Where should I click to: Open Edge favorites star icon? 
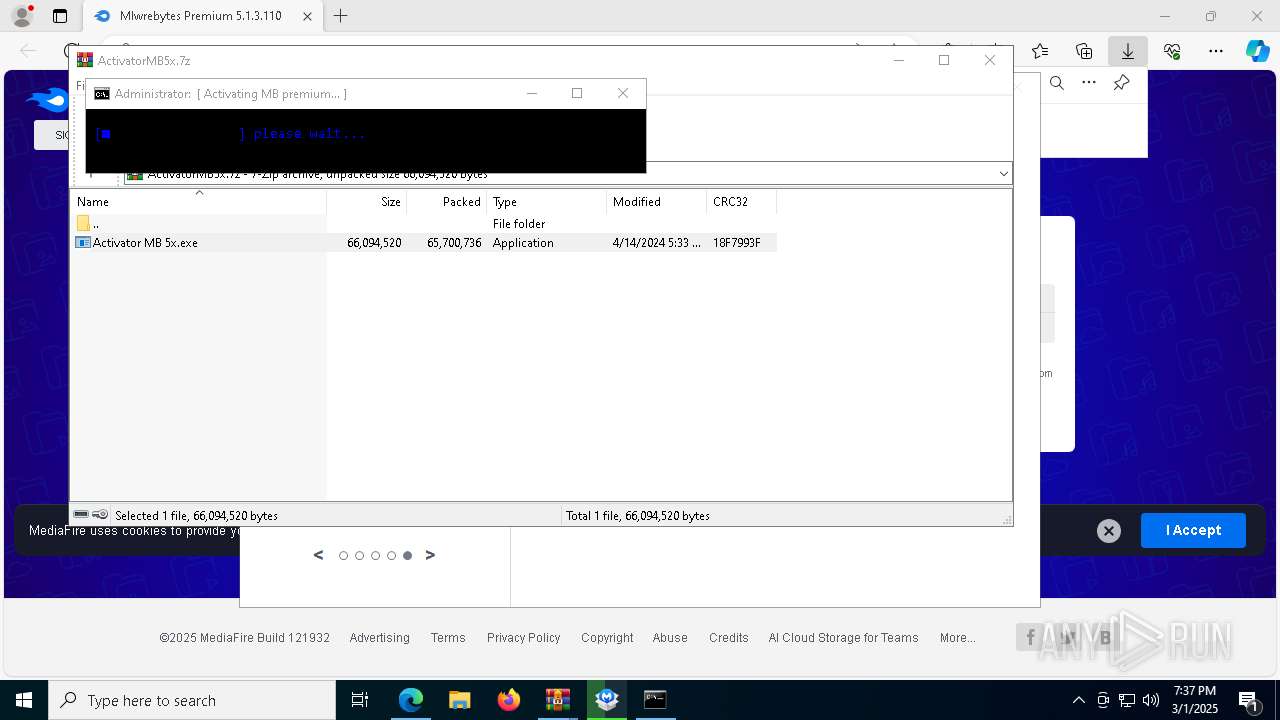pyautogui.click(x=1040, y=51)
